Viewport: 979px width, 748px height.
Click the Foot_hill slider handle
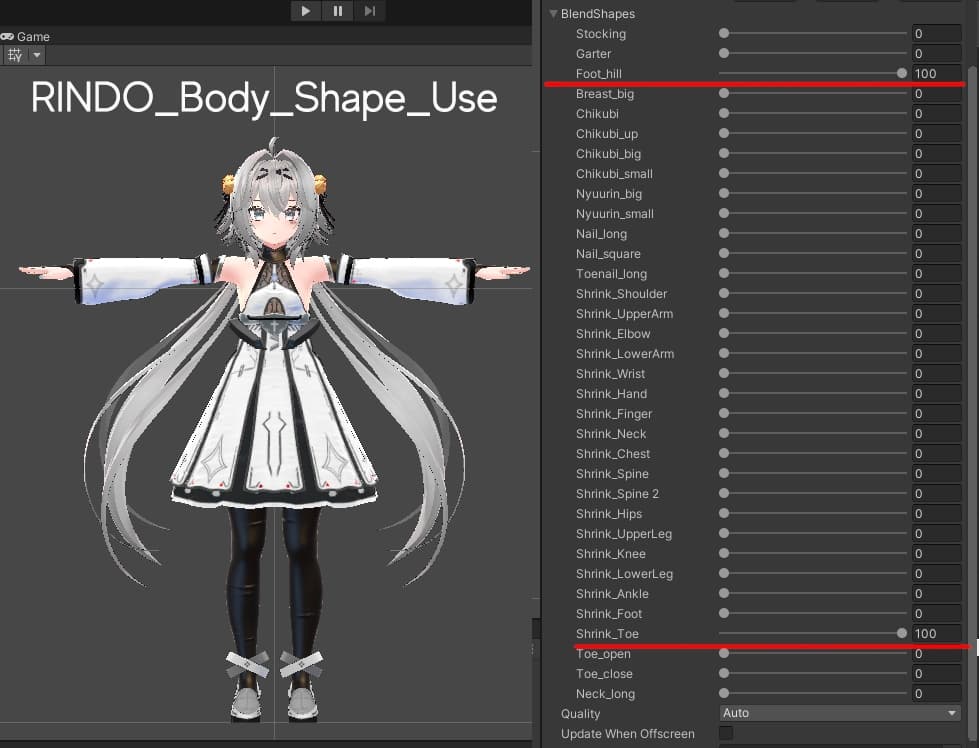pos(902,73)
